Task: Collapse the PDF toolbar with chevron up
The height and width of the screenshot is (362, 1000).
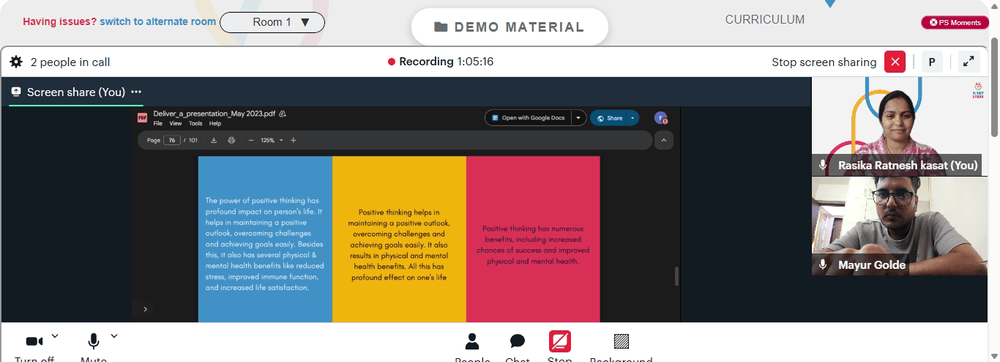Action: tap(663, 140)
